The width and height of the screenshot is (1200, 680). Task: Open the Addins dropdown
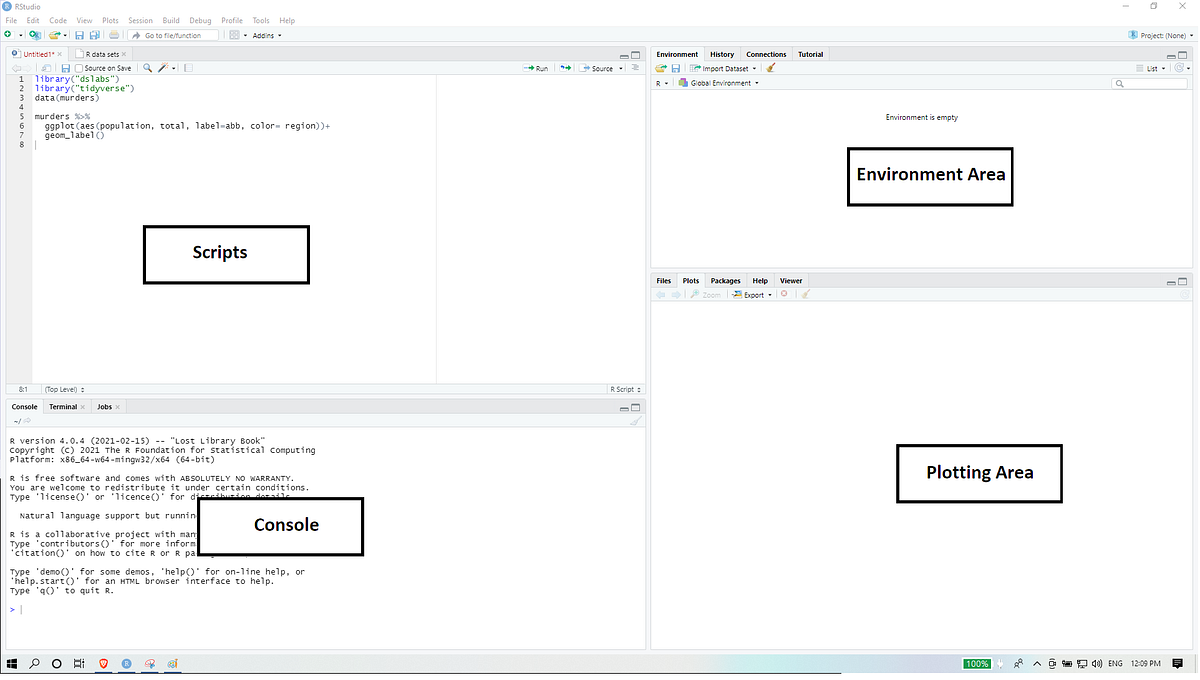coord(264,35)
